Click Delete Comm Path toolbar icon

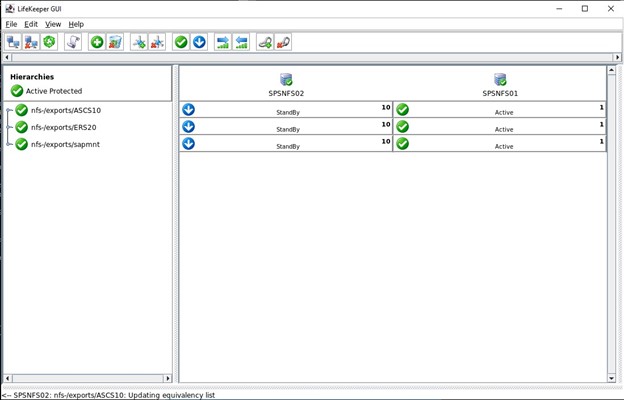click(157, 42)
